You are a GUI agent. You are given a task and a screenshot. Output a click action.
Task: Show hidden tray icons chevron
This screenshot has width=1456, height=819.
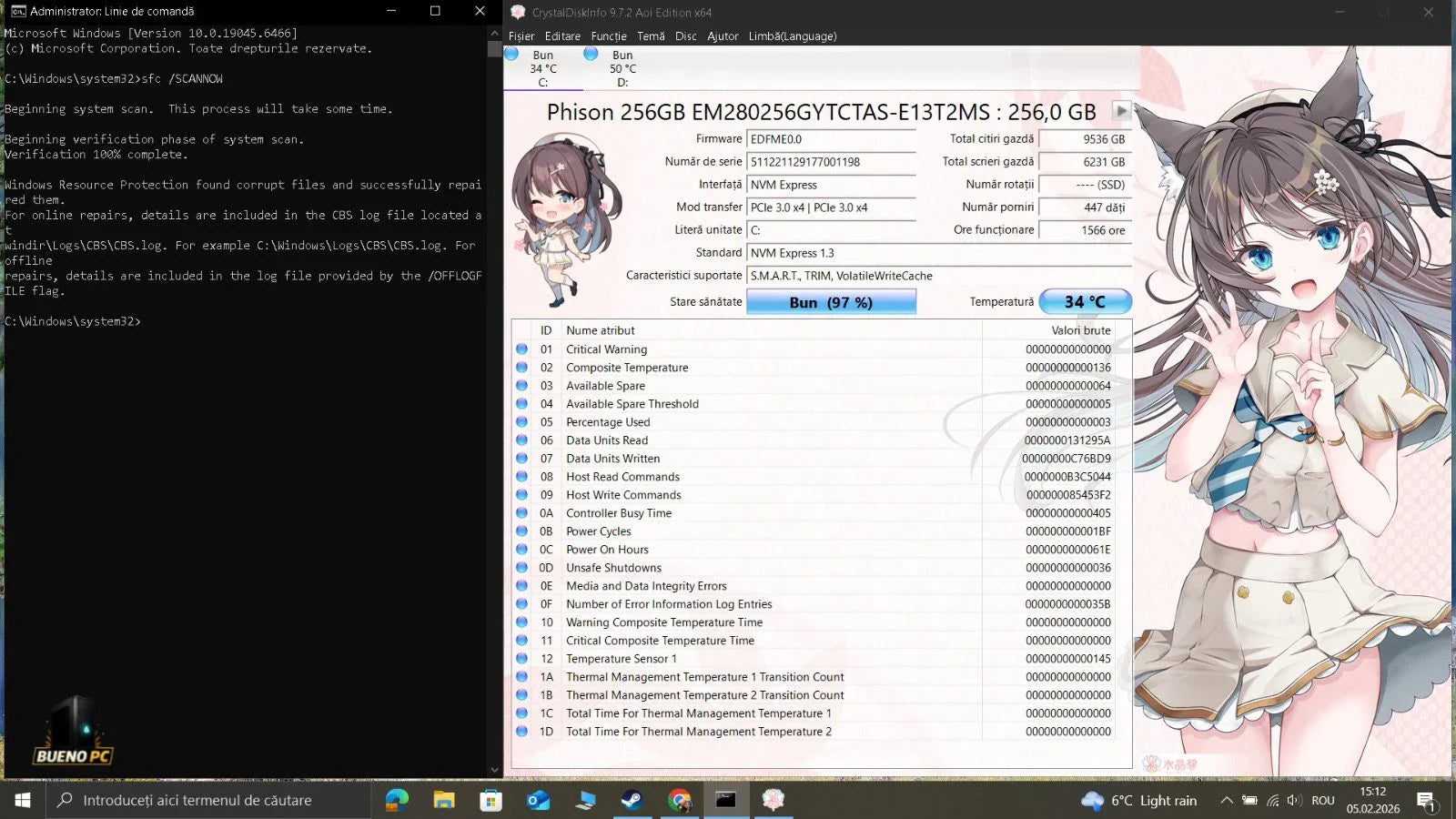1227,800
